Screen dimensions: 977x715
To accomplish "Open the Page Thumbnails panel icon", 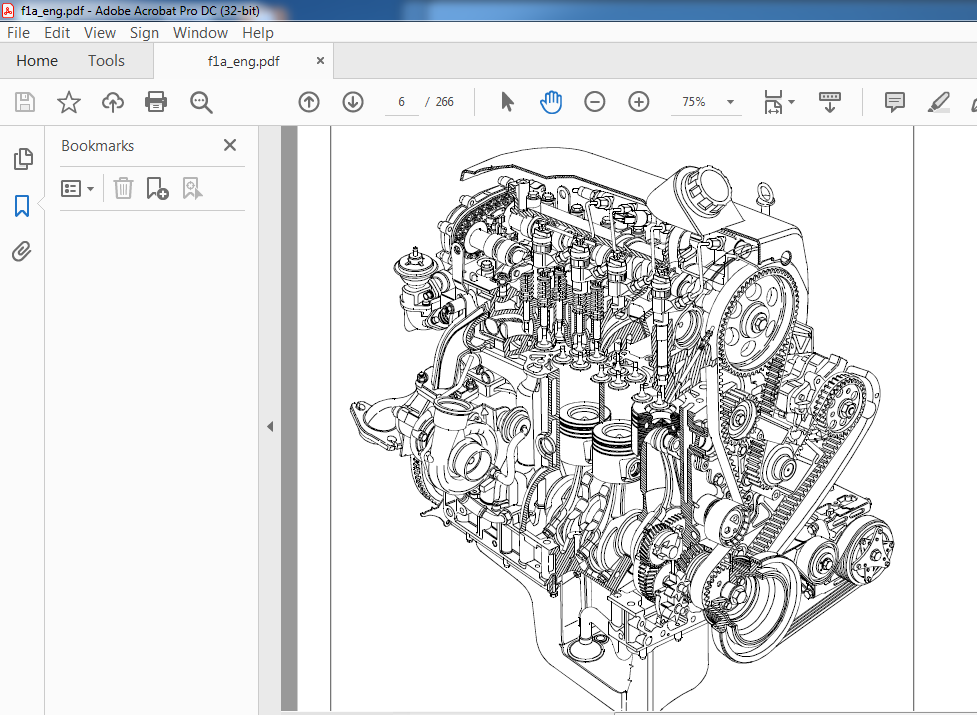I will tap(22, 159).
